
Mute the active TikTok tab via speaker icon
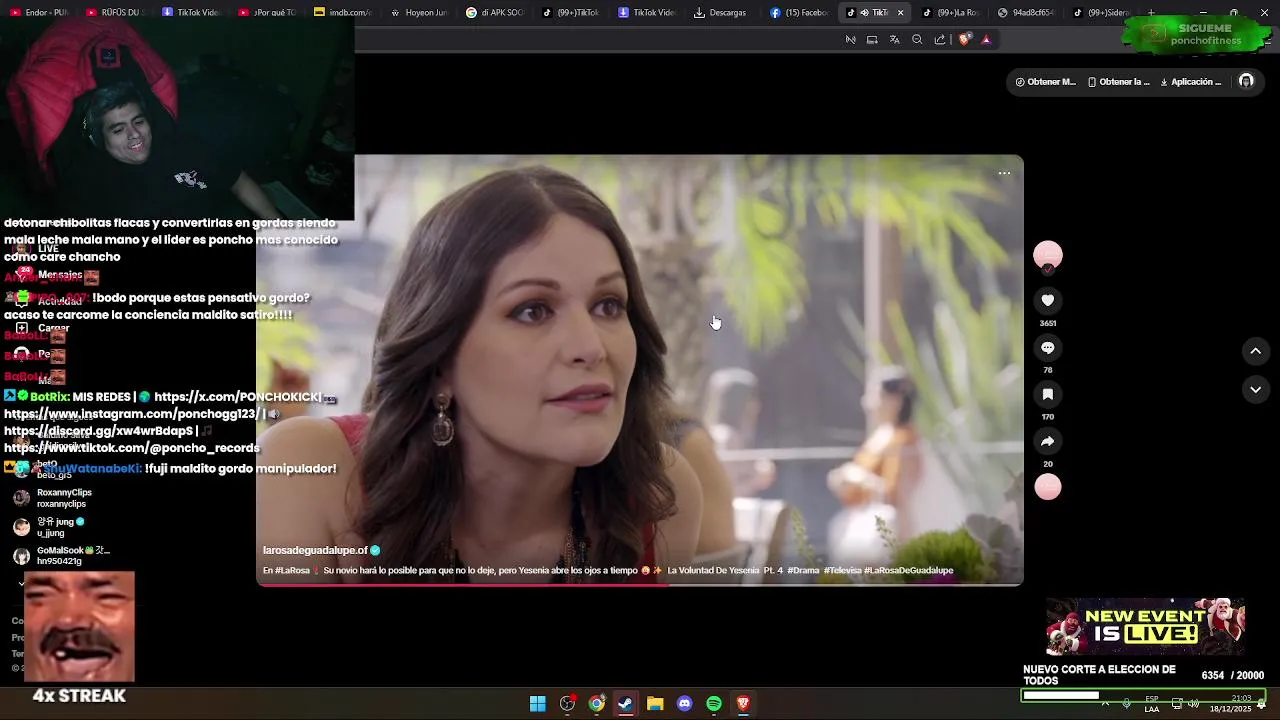click(864, 13)
